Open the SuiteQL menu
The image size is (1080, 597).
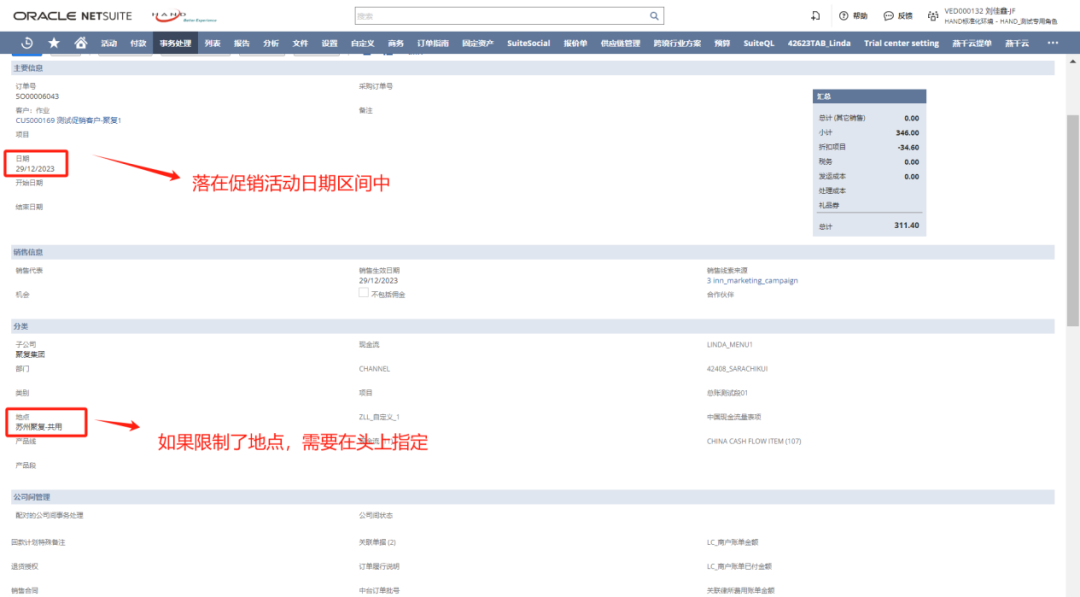point(758,43)
